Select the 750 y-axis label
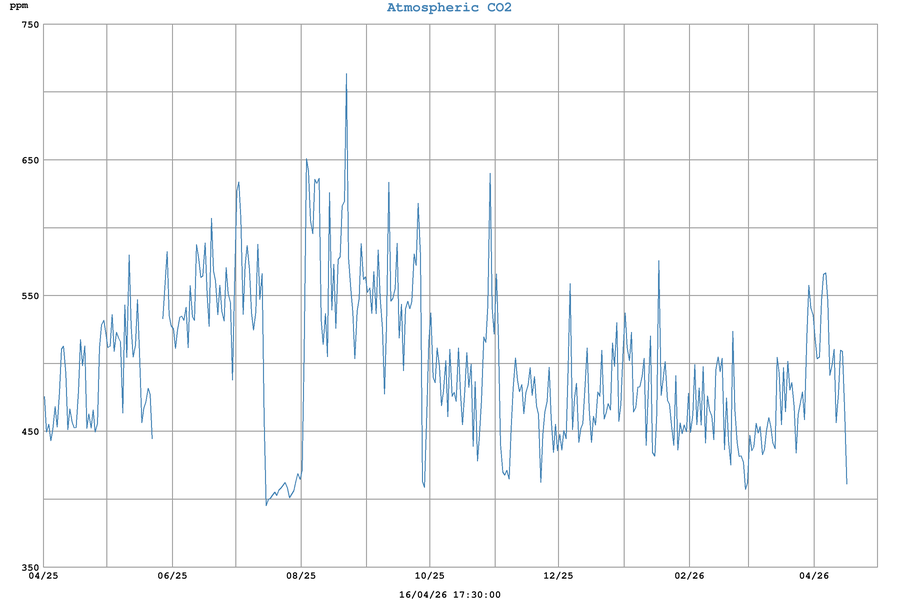 (x=27, y=24)
